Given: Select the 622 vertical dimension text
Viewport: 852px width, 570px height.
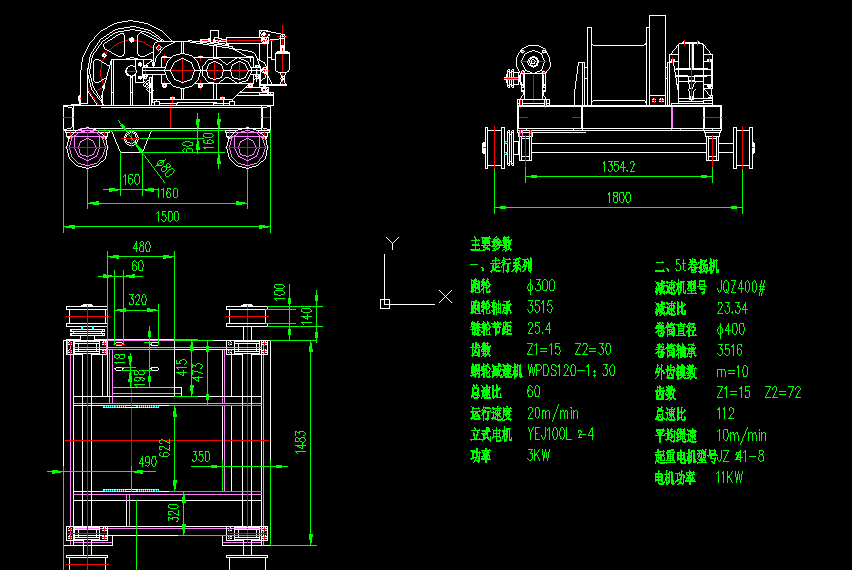Looking at the screenshot, I should (165, 448).
